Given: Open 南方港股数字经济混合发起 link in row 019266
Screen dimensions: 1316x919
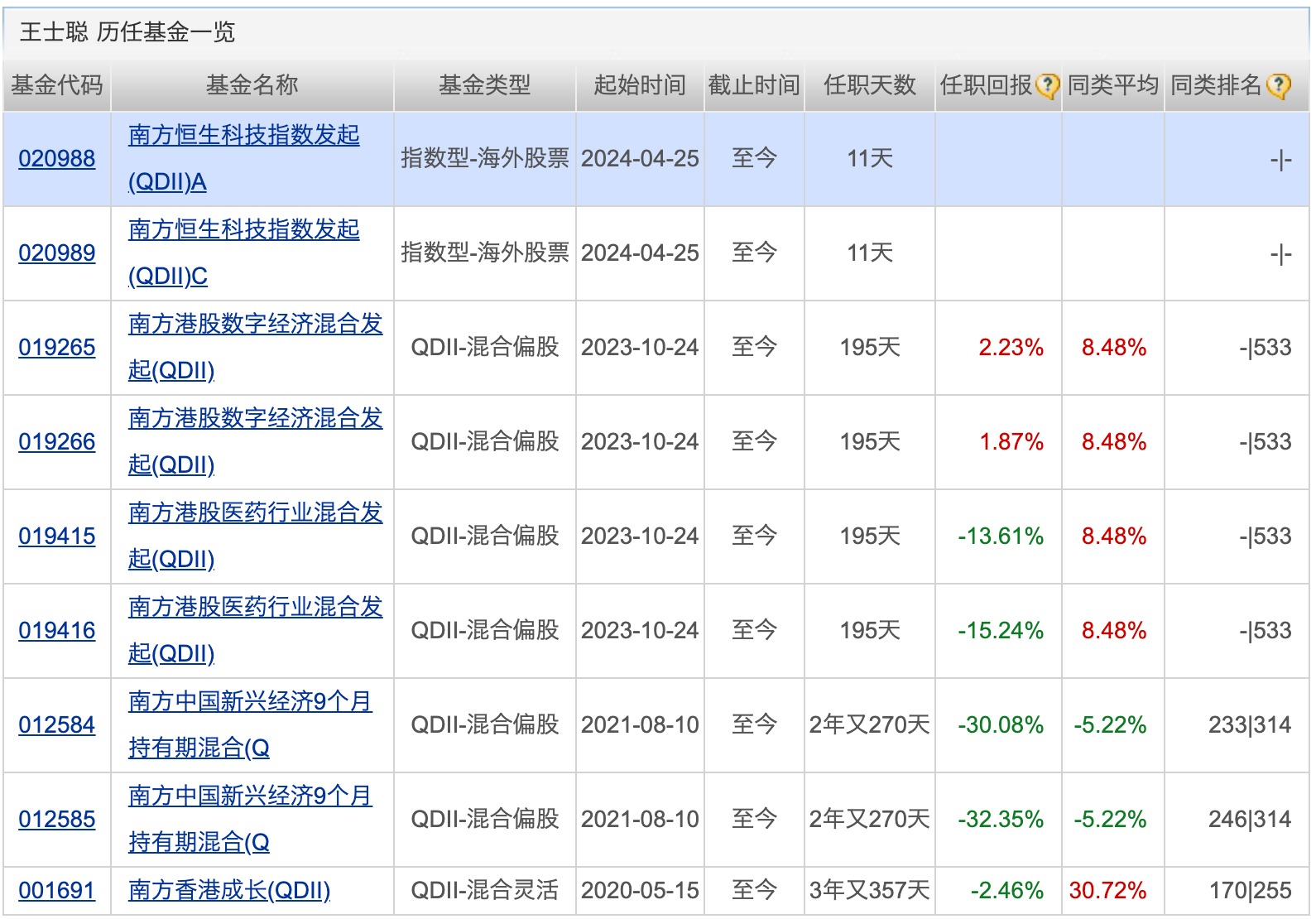Looking at the screenshot, I should pyautogui.click(x=256, y=441).
